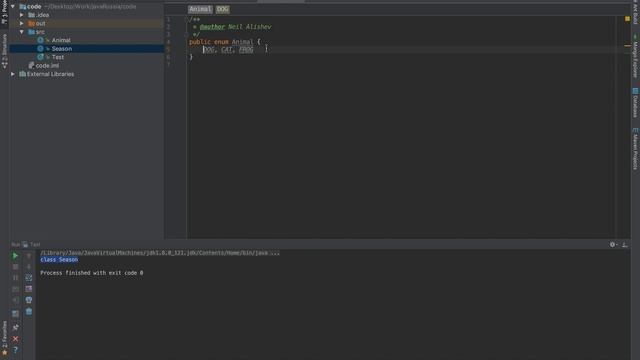
Task: Collapse the Javadoc comment fold marker
Action: (188, 19)
